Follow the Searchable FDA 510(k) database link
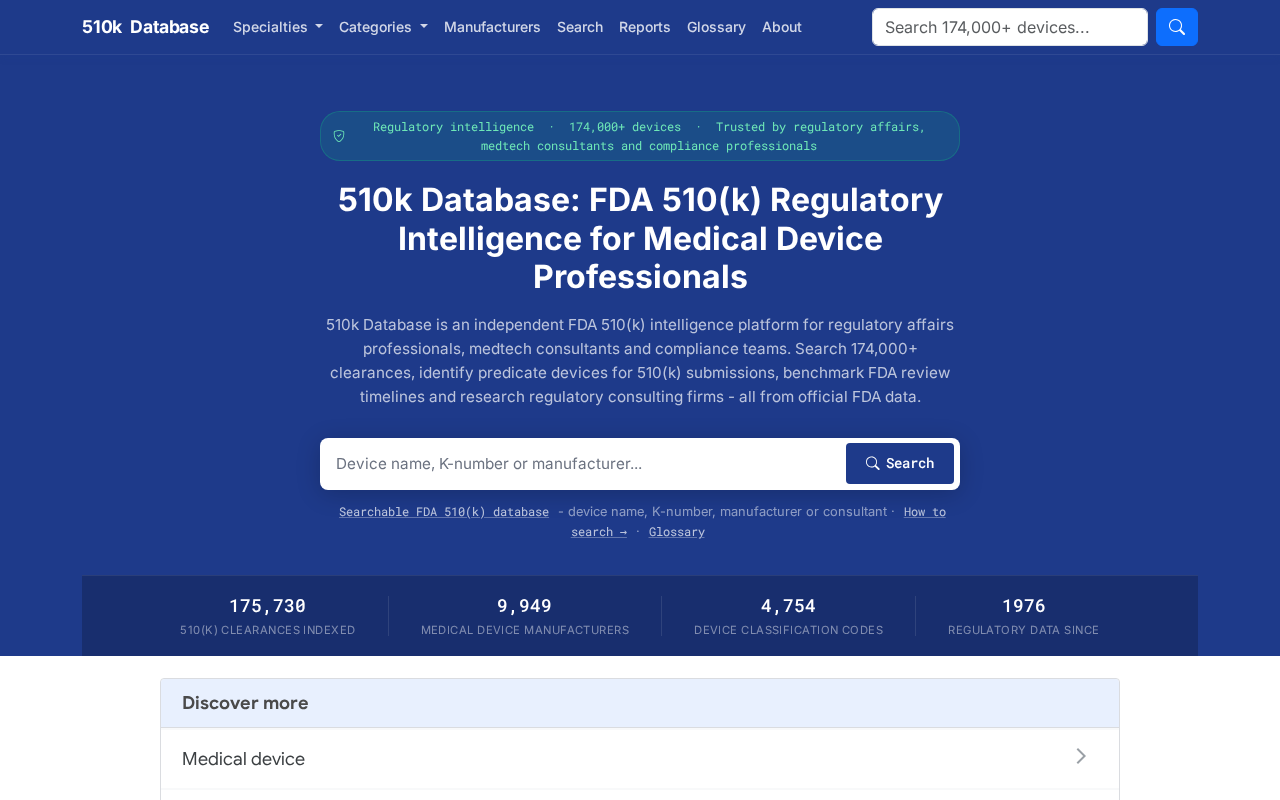1280x800 pixels. coord(444,512)
